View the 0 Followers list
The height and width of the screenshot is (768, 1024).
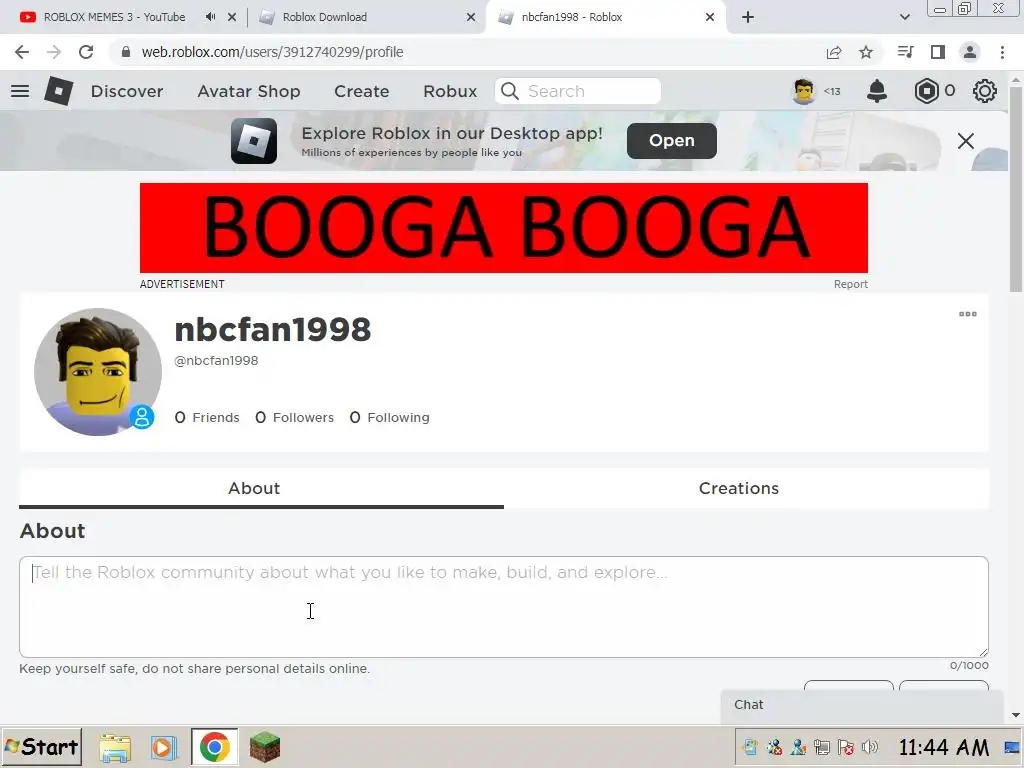click(x=295, y=417)
